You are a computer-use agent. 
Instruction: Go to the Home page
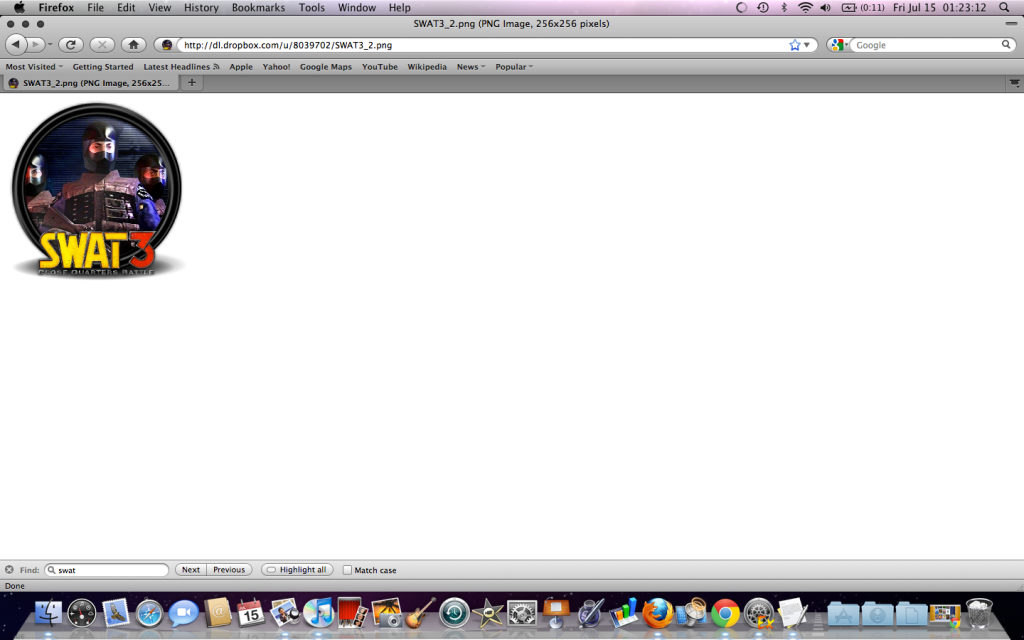pyautogui.click(x=133, y=44)
